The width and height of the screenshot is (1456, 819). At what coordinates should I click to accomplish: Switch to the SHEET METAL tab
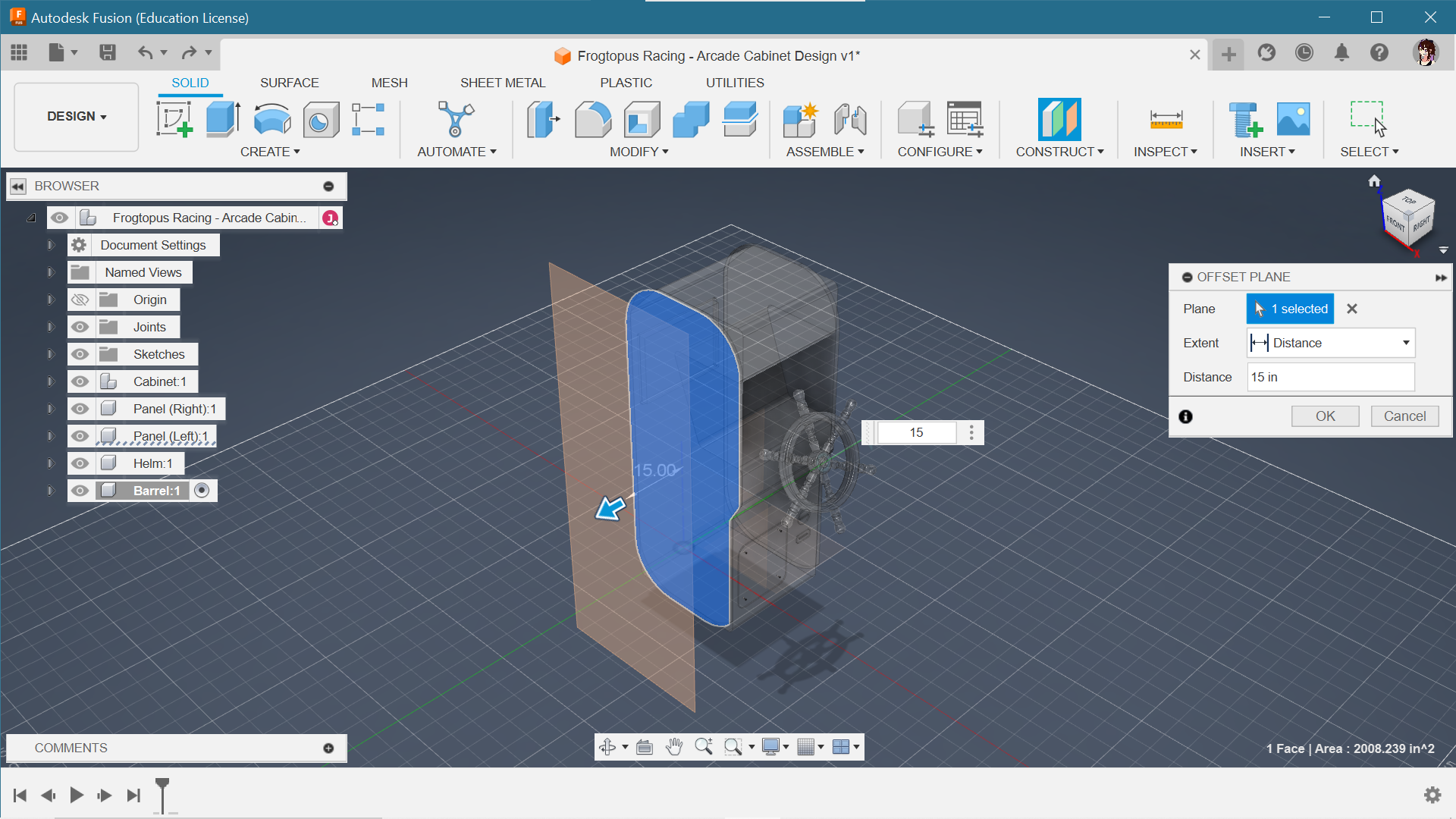click(x=503, y=83)
